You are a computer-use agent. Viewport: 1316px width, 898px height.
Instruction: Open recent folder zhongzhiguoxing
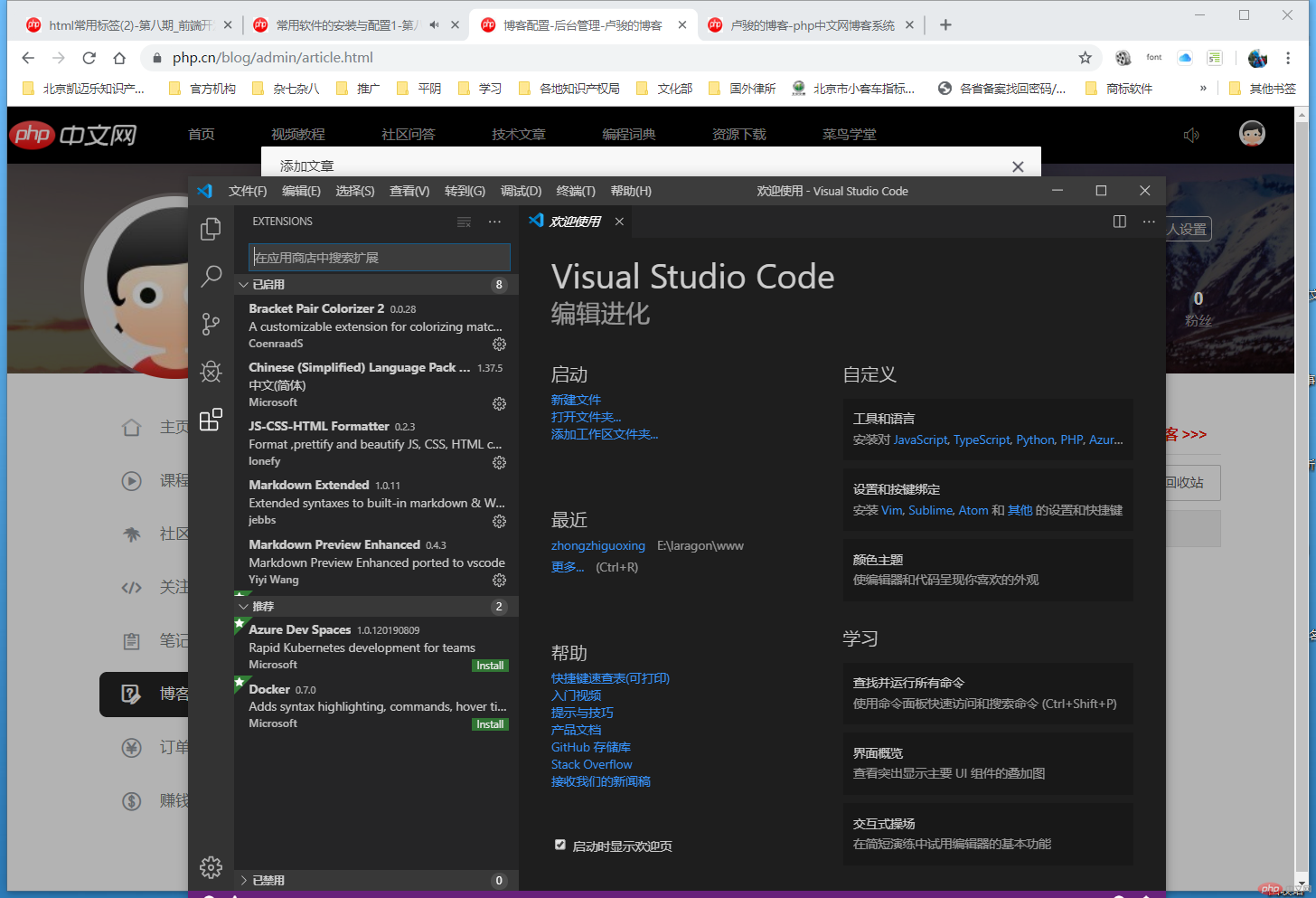point(598,546)
